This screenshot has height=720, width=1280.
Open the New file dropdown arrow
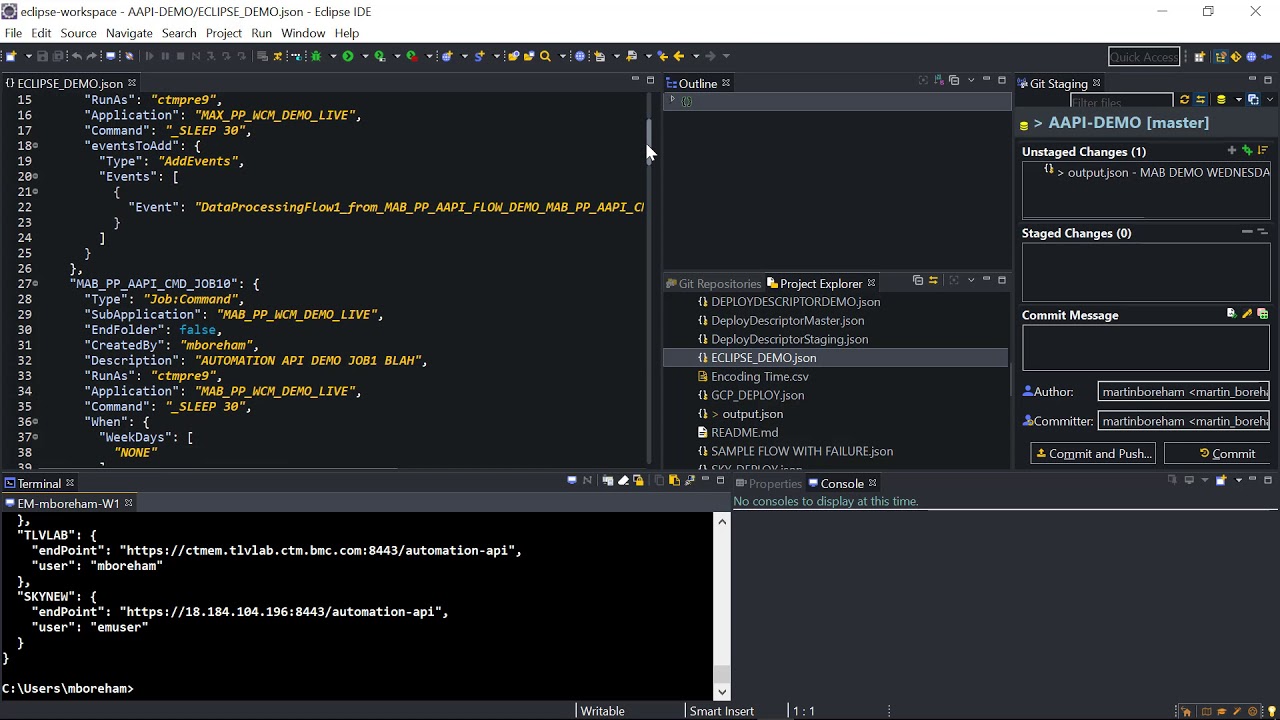point(28,56)
